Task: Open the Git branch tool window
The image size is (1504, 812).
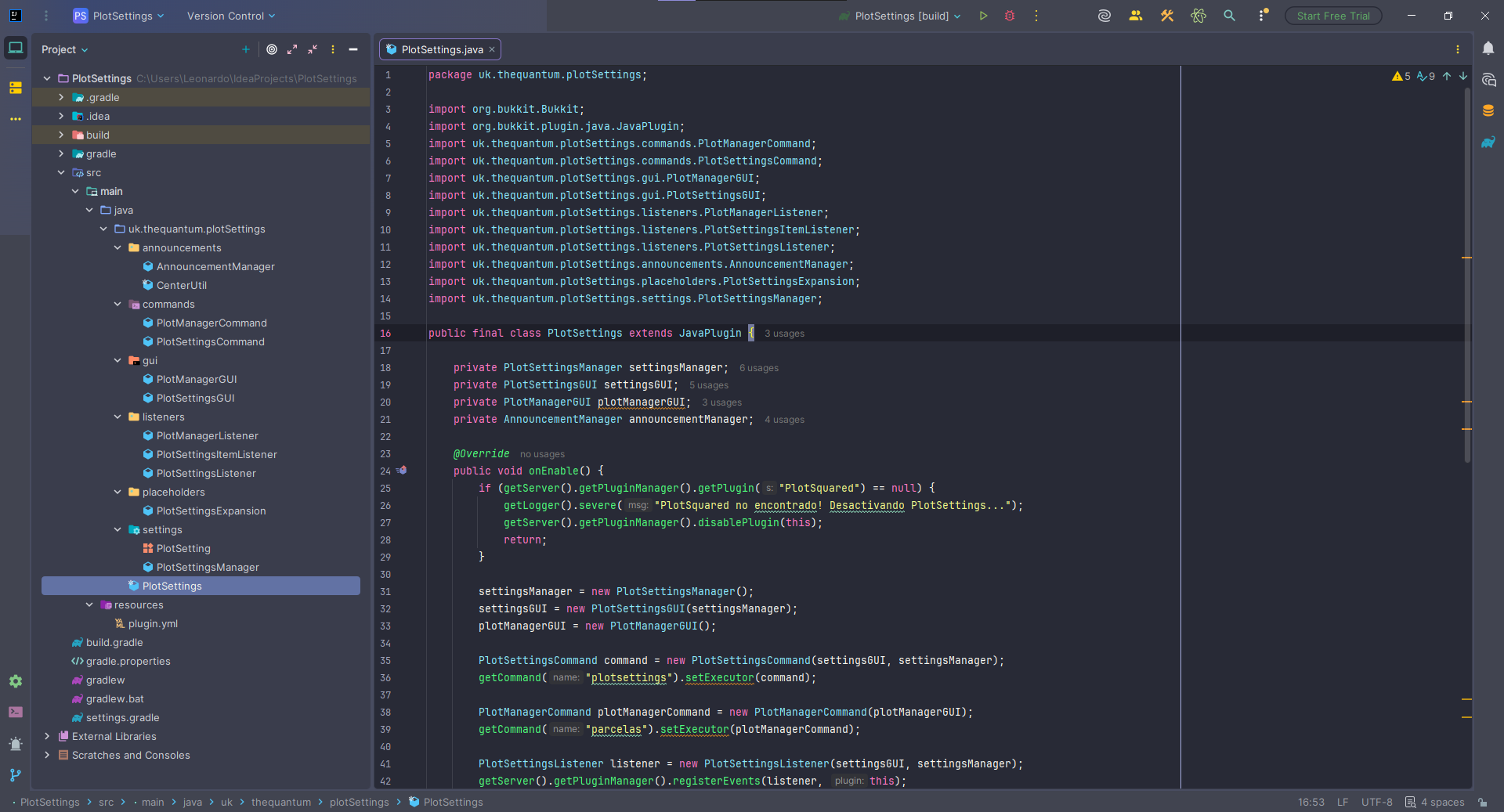Action: coord(16,774)
